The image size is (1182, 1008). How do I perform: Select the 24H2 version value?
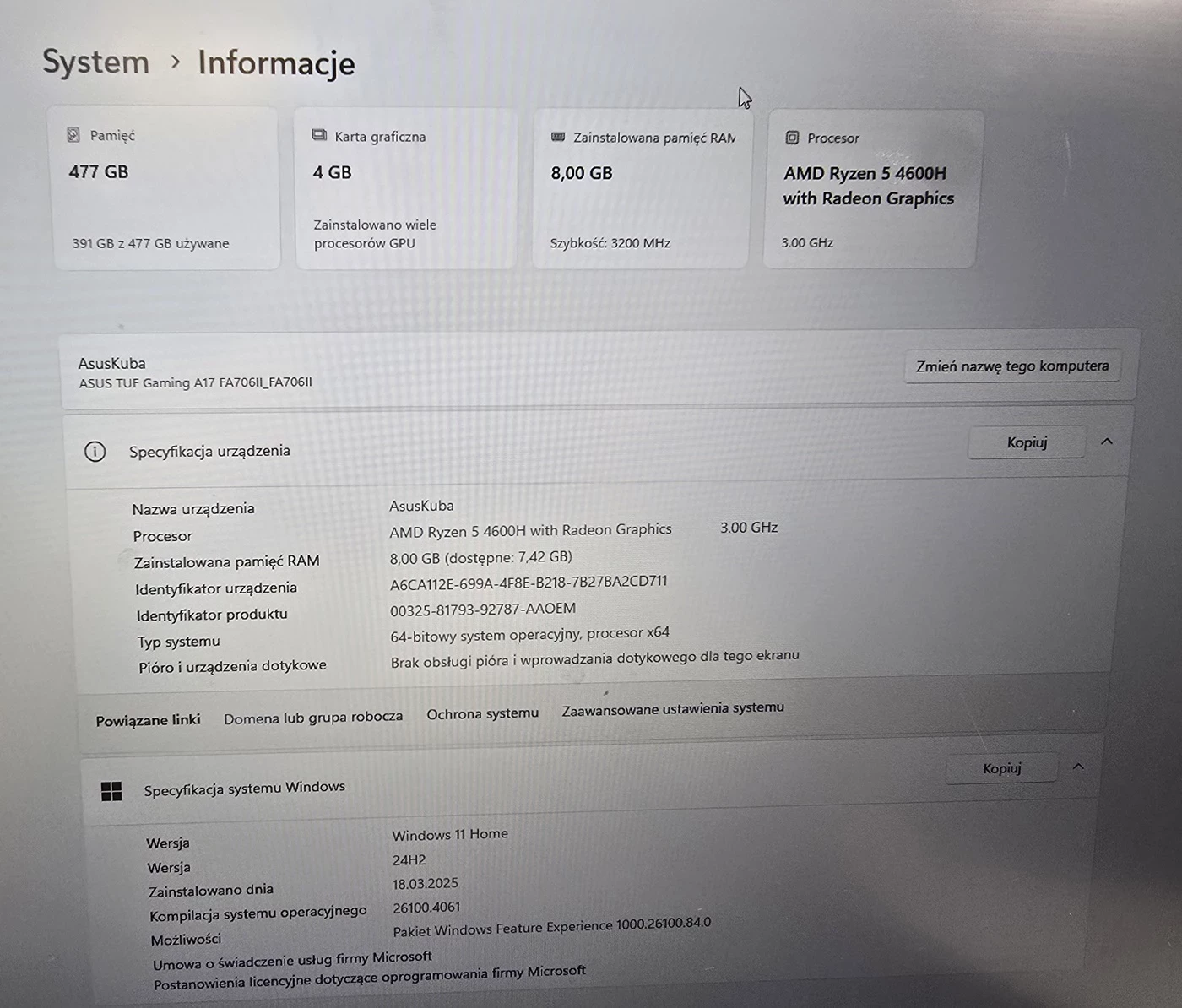point(409,860)
